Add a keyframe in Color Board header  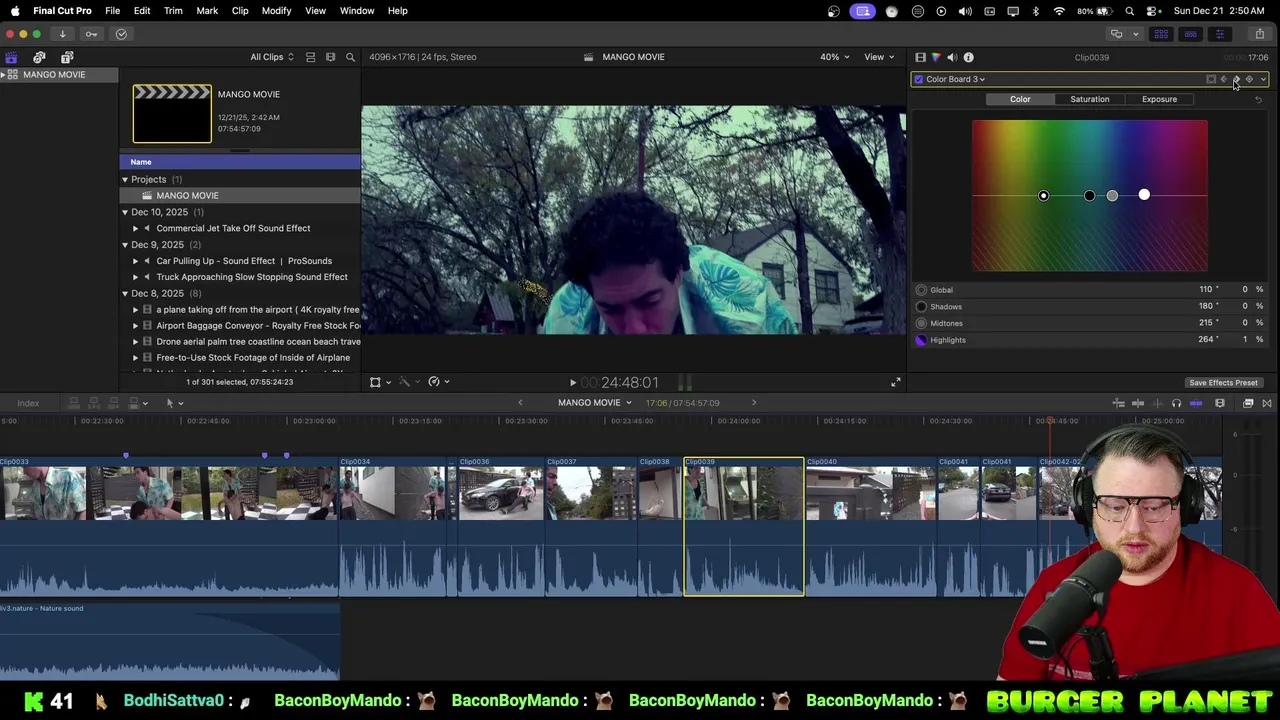click(x=1249, y=79)
